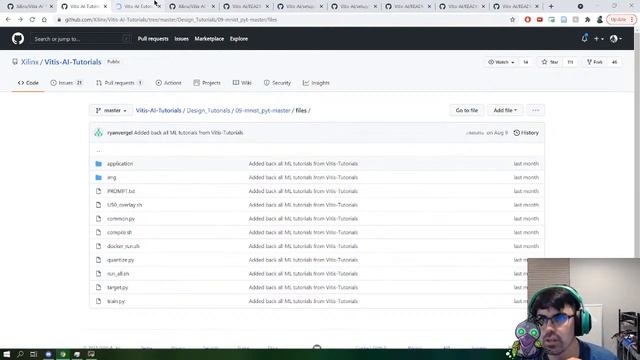The image size is (640, 360).
Task: Open the user avatar menu in header
Action: [x=616, y=39]
